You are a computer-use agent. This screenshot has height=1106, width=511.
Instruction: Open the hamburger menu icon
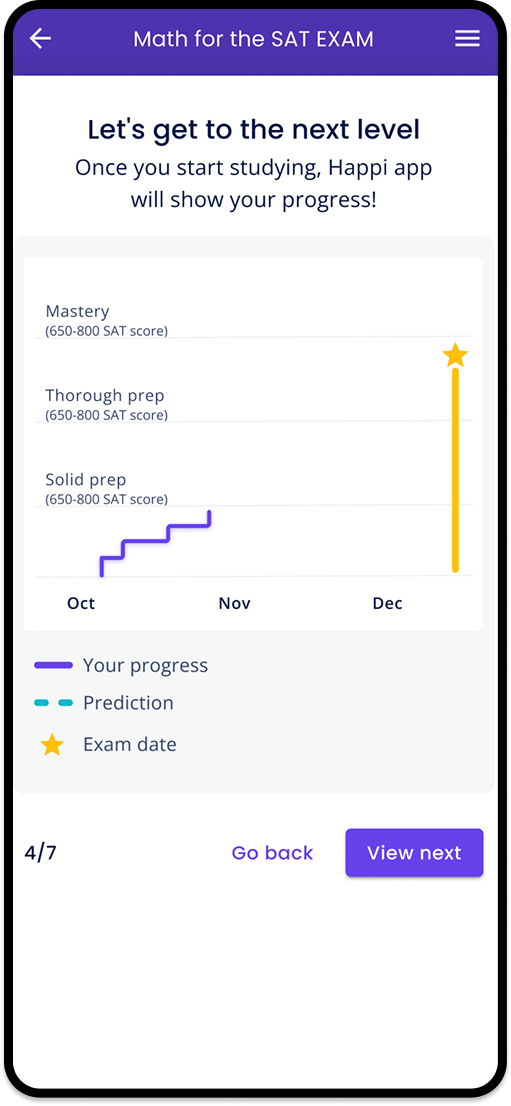pyautogui.click(x=467, y=39)
